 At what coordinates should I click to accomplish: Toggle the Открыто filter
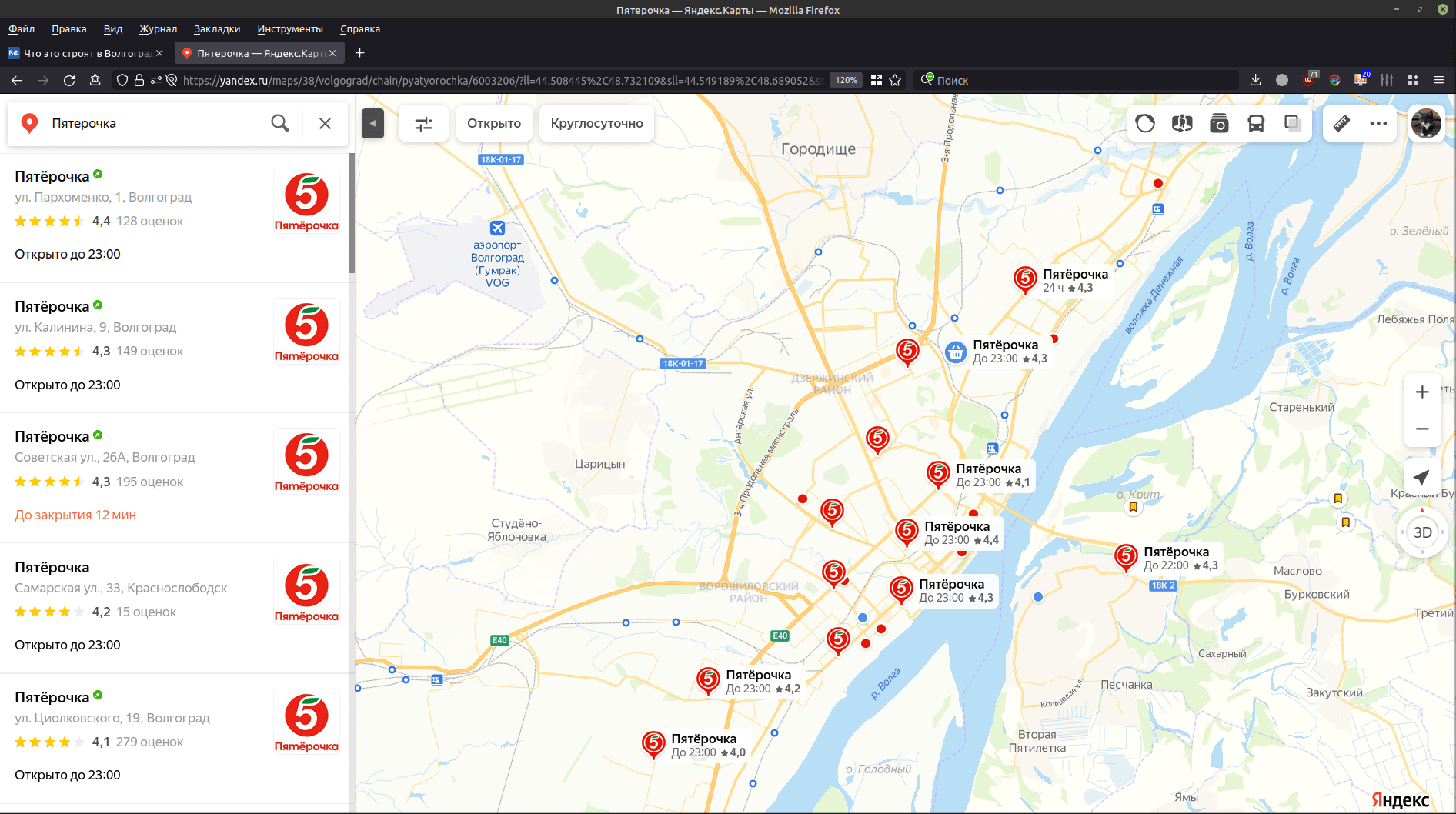click(x=494, y=123)
